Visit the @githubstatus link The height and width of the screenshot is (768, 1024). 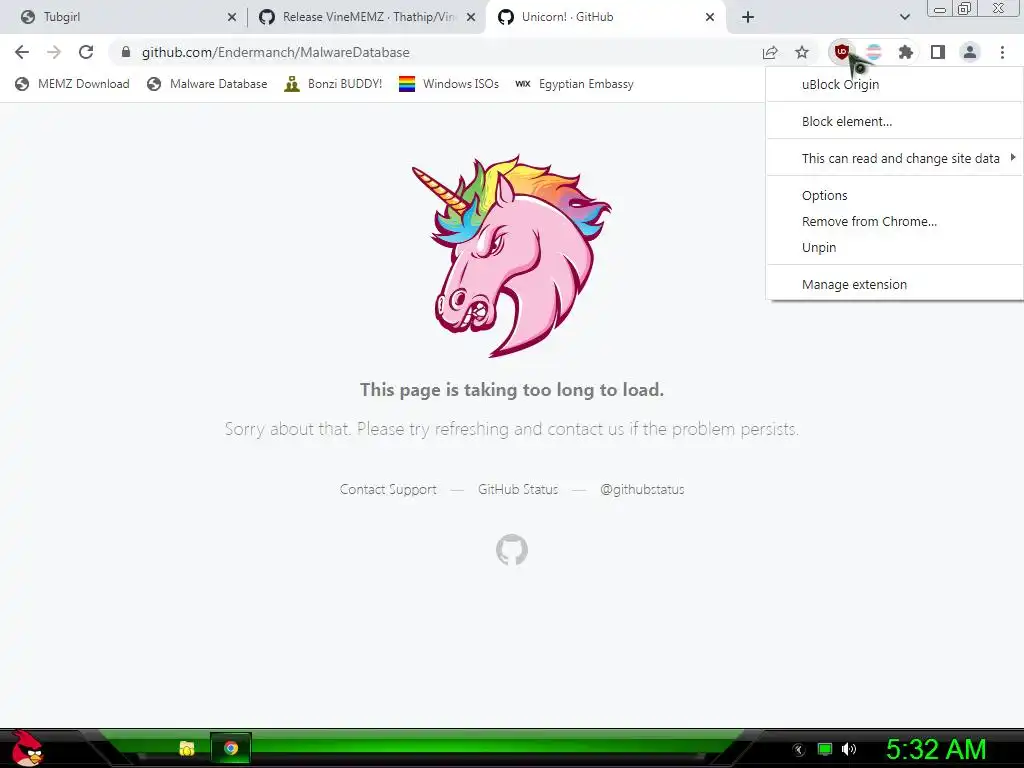tap(642, 489)
